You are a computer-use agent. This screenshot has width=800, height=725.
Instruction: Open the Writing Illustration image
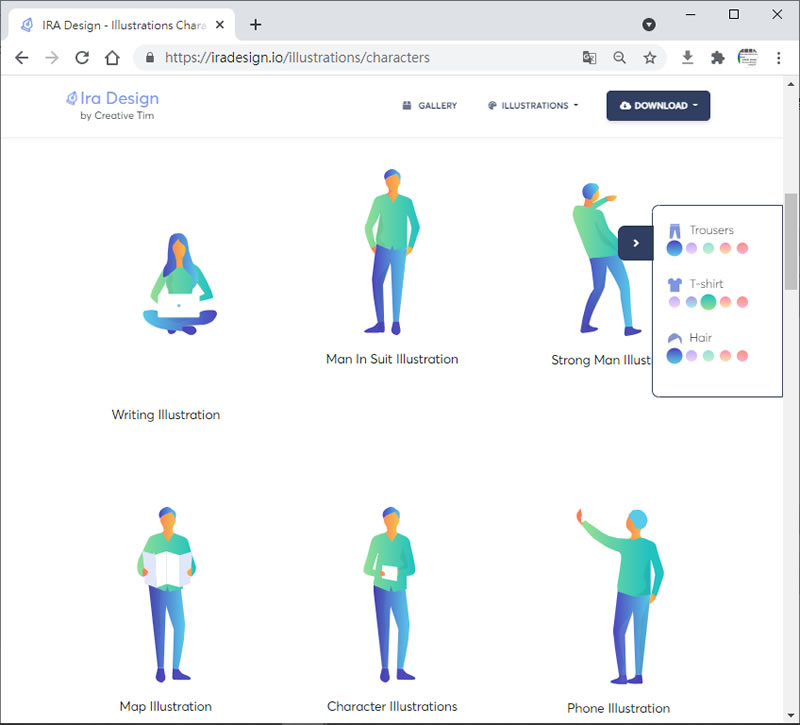180,284
